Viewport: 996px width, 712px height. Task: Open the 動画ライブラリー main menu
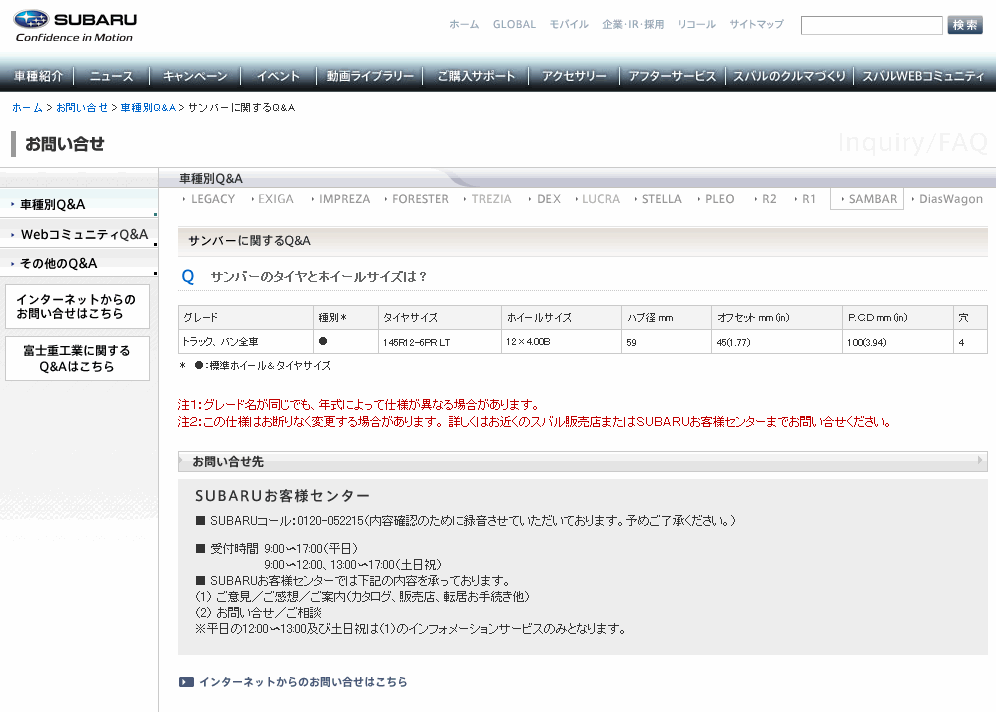(370, 76)
